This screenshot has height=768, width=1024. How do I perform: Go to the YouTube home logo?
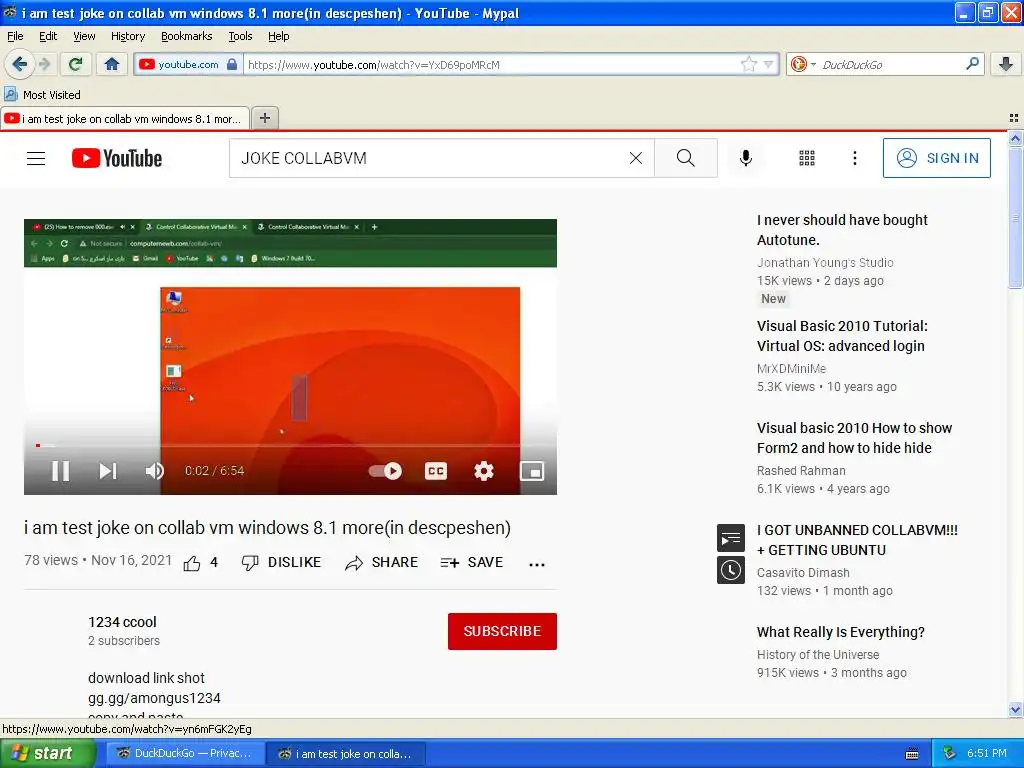tap(116, 158)
